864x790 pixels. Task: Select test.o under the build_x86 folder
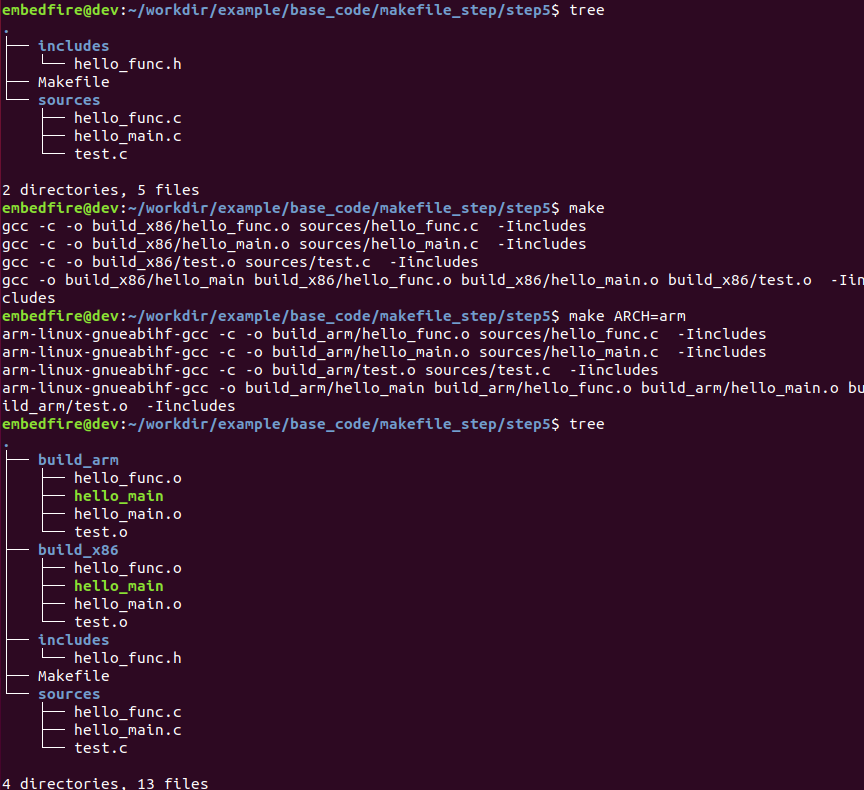click(x=100, y=622)
